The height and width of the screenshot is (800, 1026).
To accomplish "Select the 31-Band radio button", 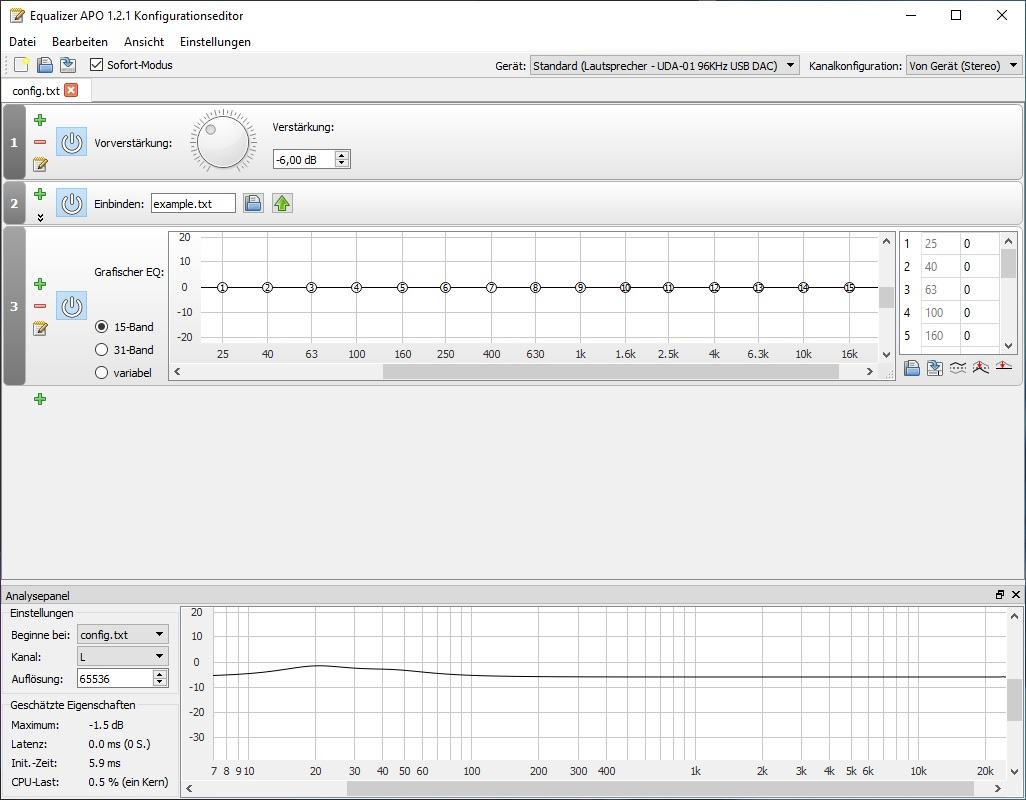I will click(x=101, y=349).
